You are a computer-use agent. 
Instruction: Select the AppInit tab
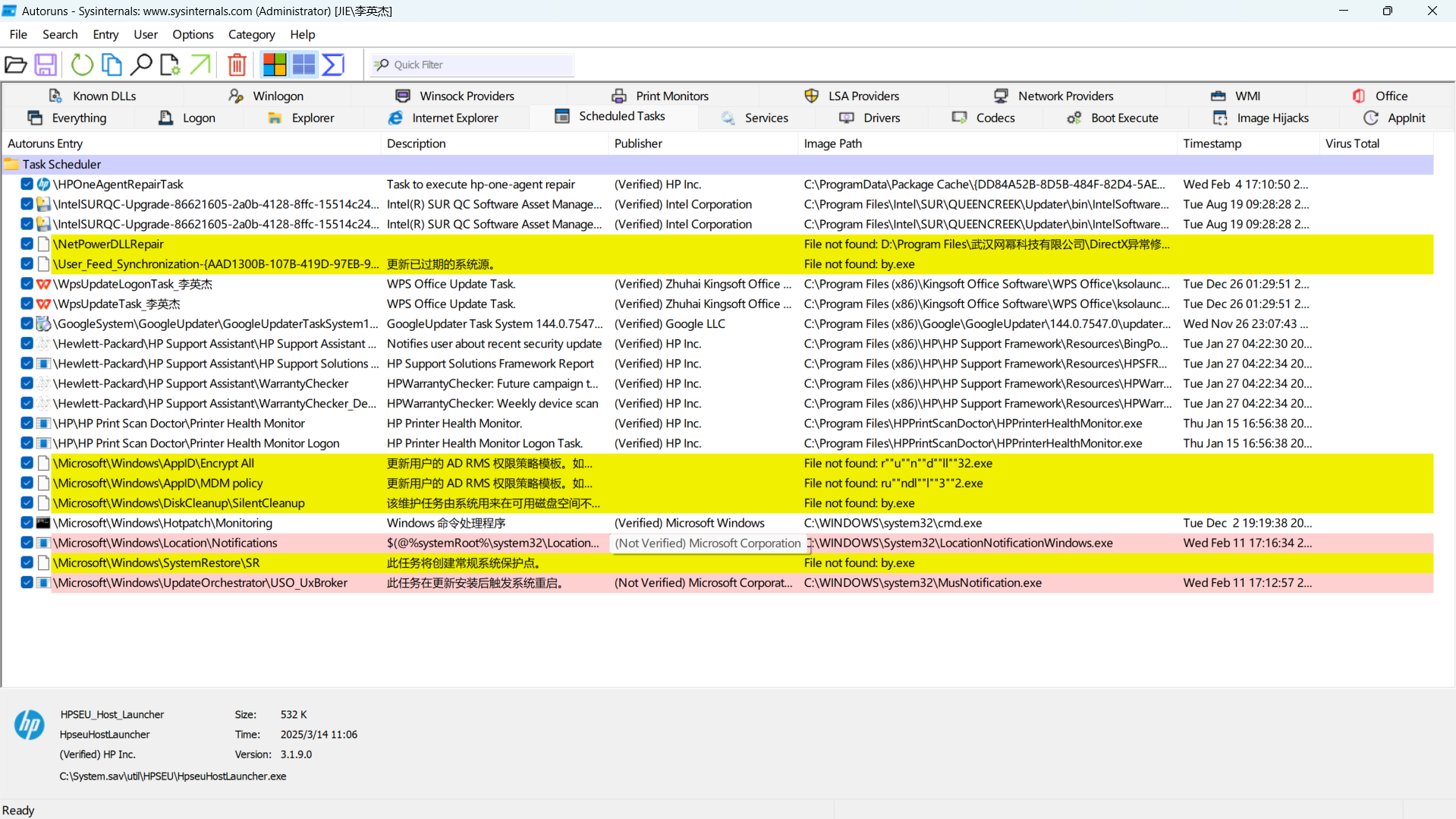click(x=1395, y=118)
